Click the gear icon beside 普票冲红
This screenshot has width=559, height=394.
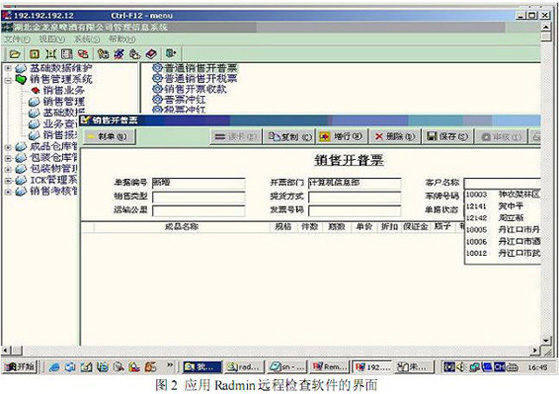click(157, 99)
